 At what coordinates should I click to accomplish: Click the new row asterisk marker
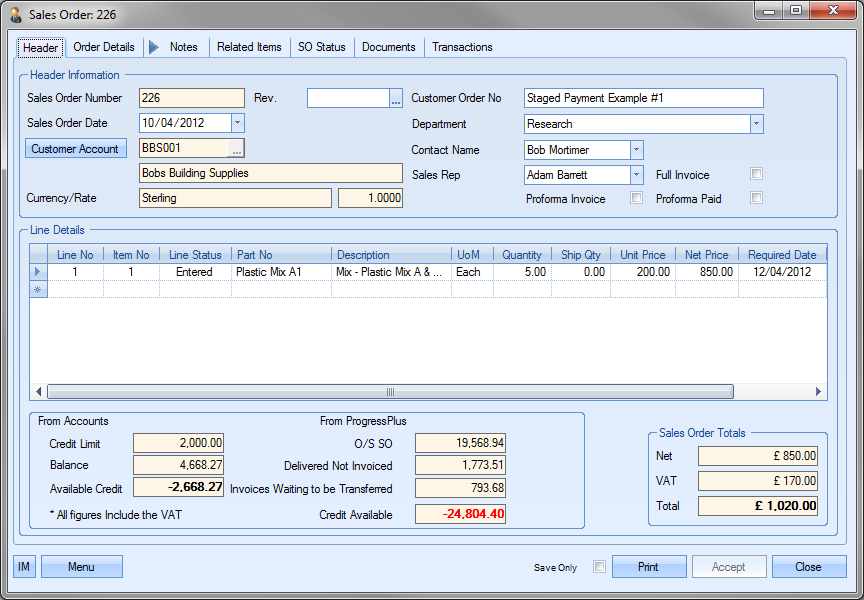[x=38, y=289]
